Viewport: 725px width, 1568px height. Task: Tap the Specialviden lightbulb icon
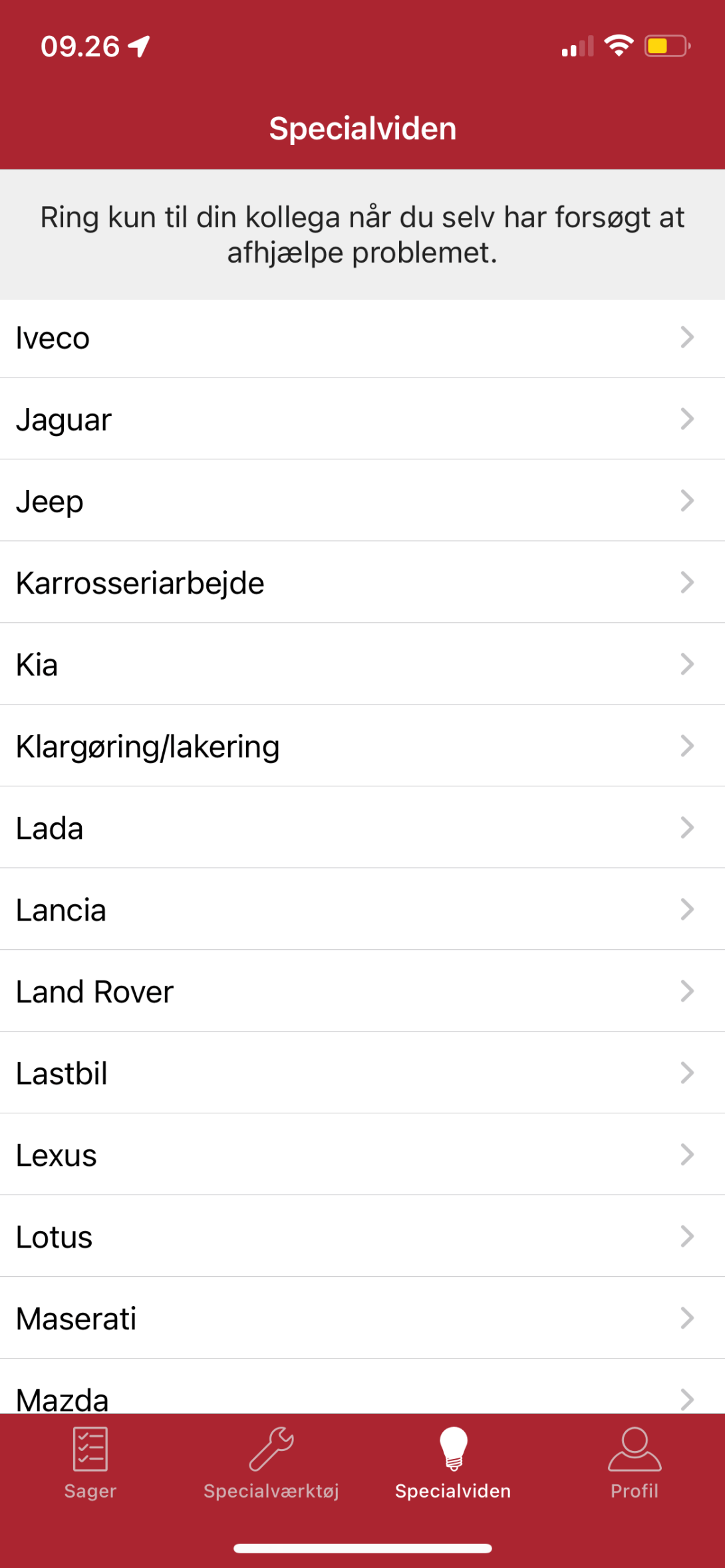(453, 1449)
